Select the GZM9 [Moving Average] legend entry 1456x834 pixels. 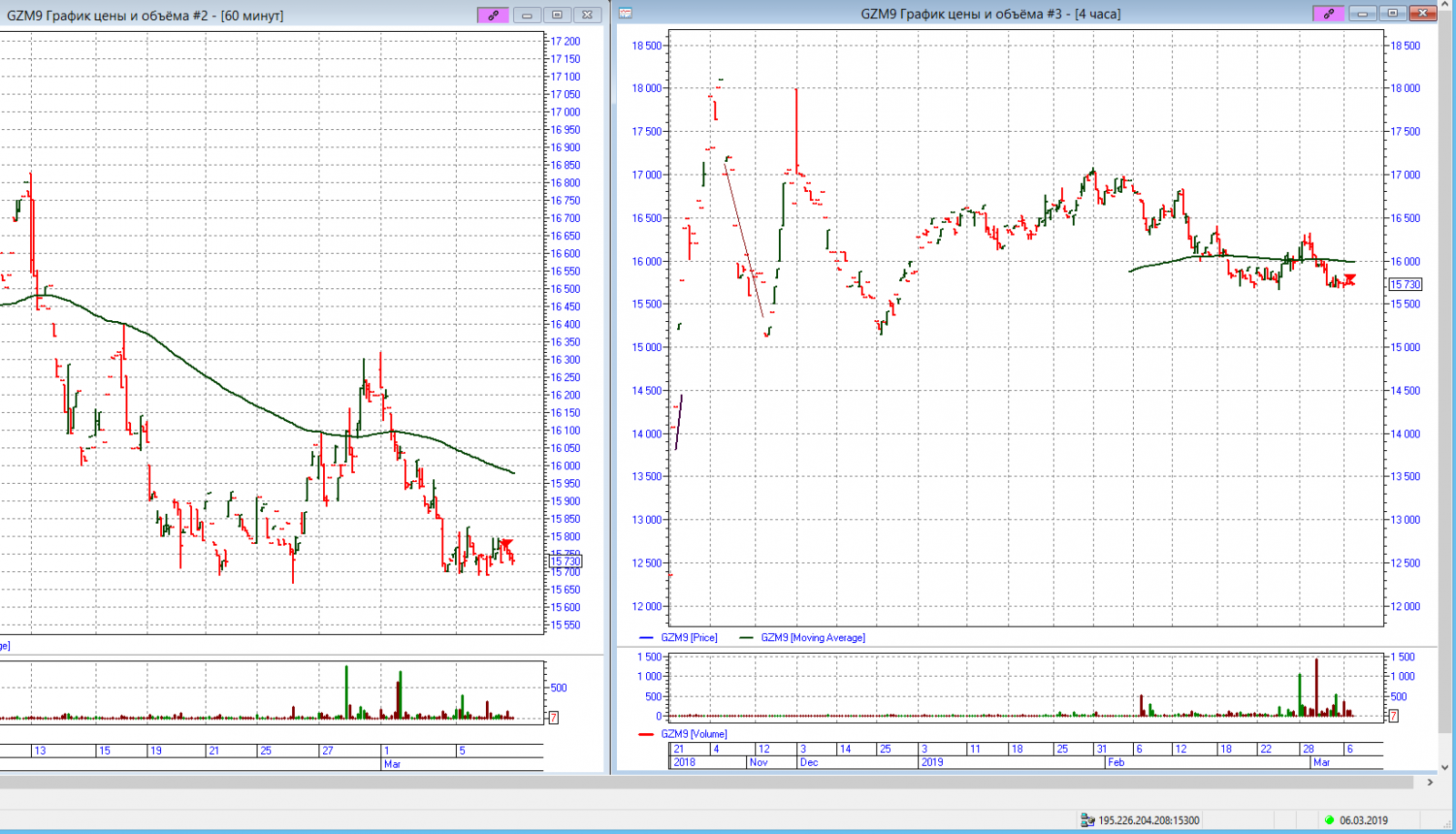[813, 638]
